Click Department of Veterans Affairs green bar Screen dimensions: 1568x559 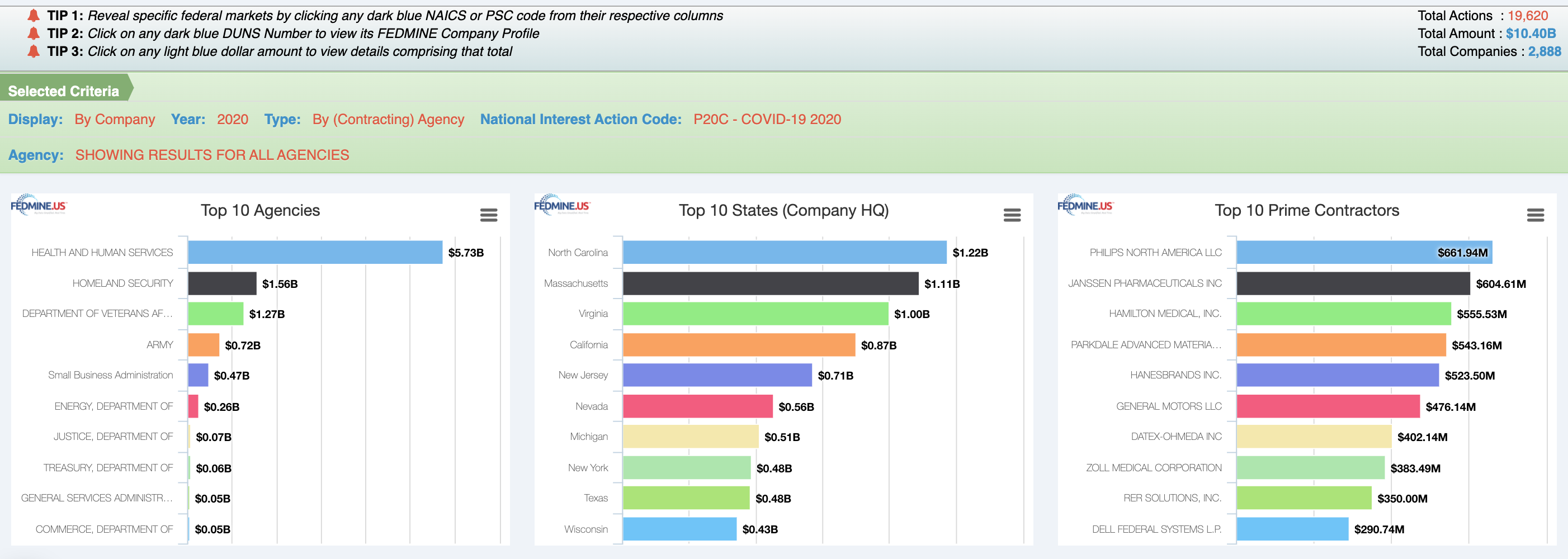[x=215, y=314]
